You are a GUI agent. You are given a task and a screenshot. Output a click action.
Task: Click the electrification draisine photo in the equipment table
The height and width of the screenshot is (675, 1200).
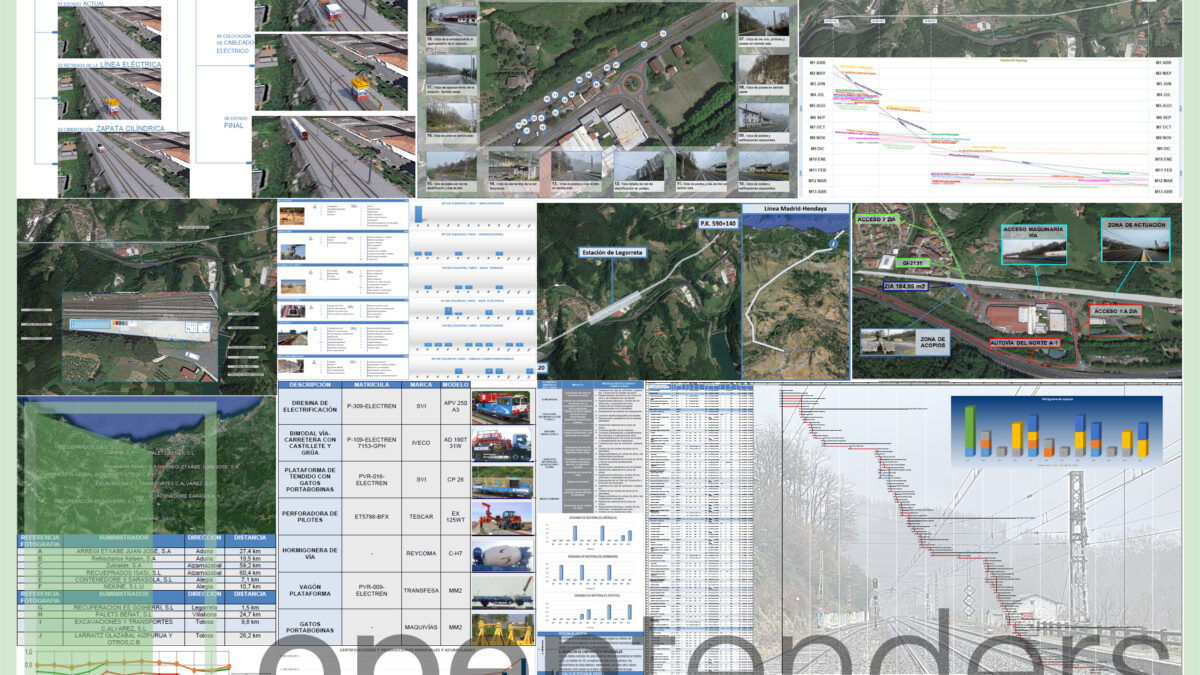pyautogui.click(x=502, y=407)
